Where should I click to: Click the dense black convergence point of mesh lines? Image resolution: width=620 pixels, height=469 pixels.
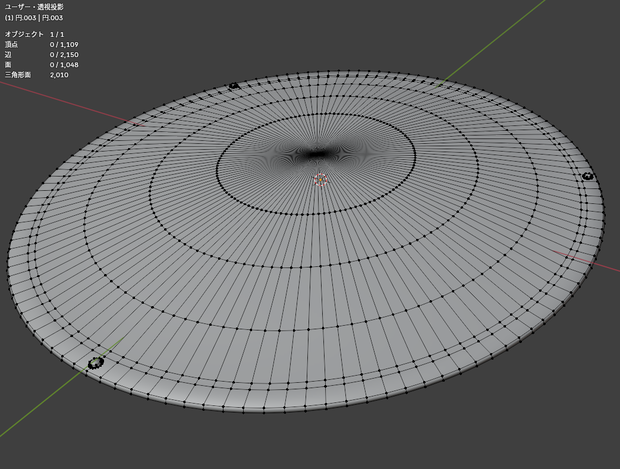[x=316, y=154]
